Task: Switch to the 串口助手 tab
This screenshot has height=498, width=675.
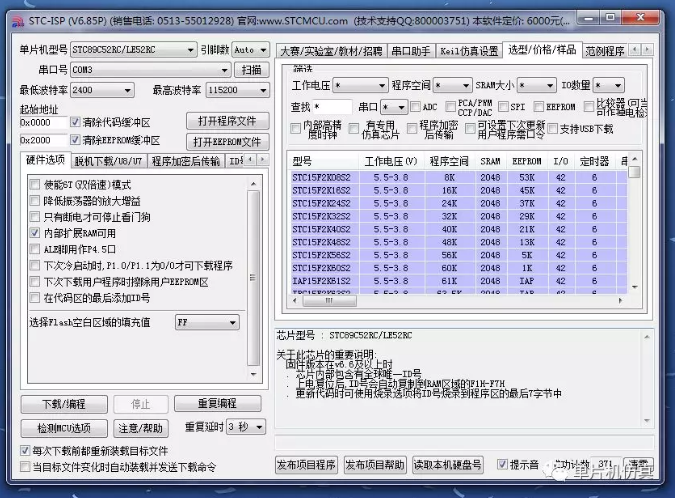Action: 411,51
